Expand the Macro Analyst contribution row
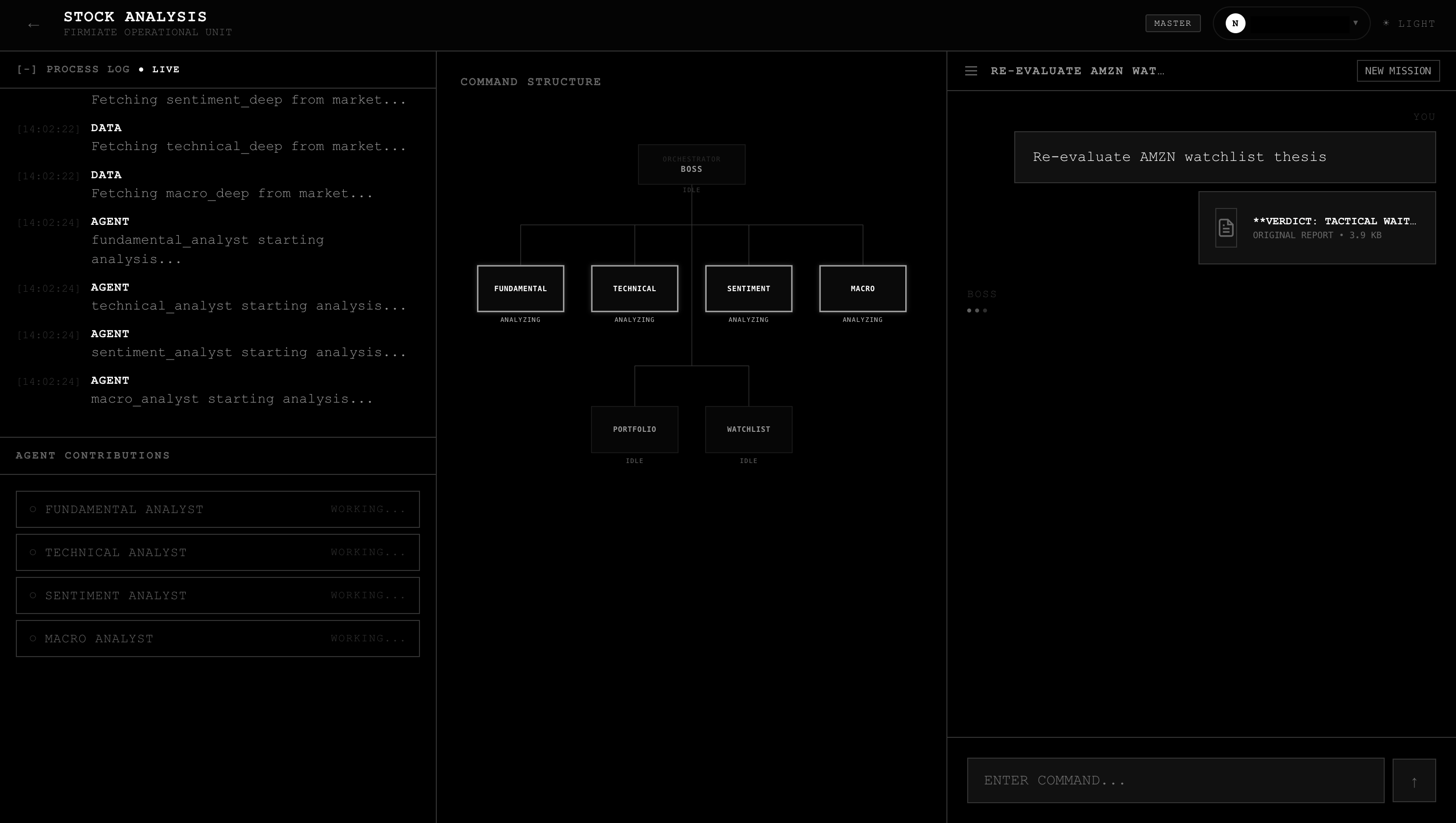The image size is (1456, 823). [217, 638]
